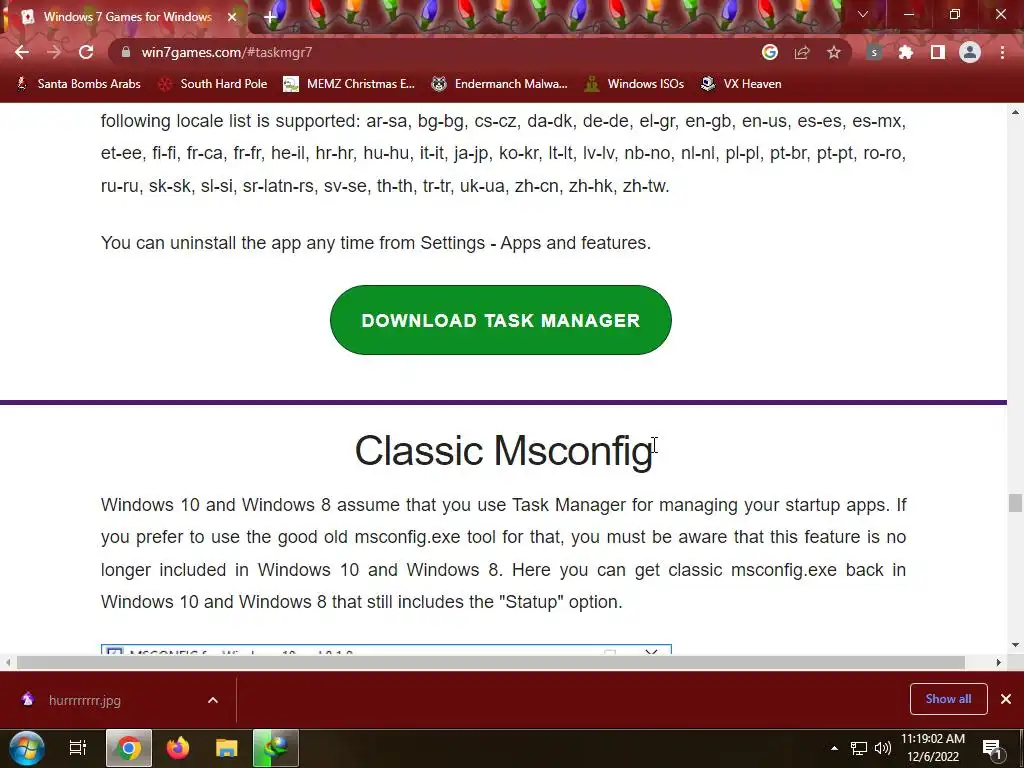
Task: Click Download Task Manager button
Action: (501, 320)
